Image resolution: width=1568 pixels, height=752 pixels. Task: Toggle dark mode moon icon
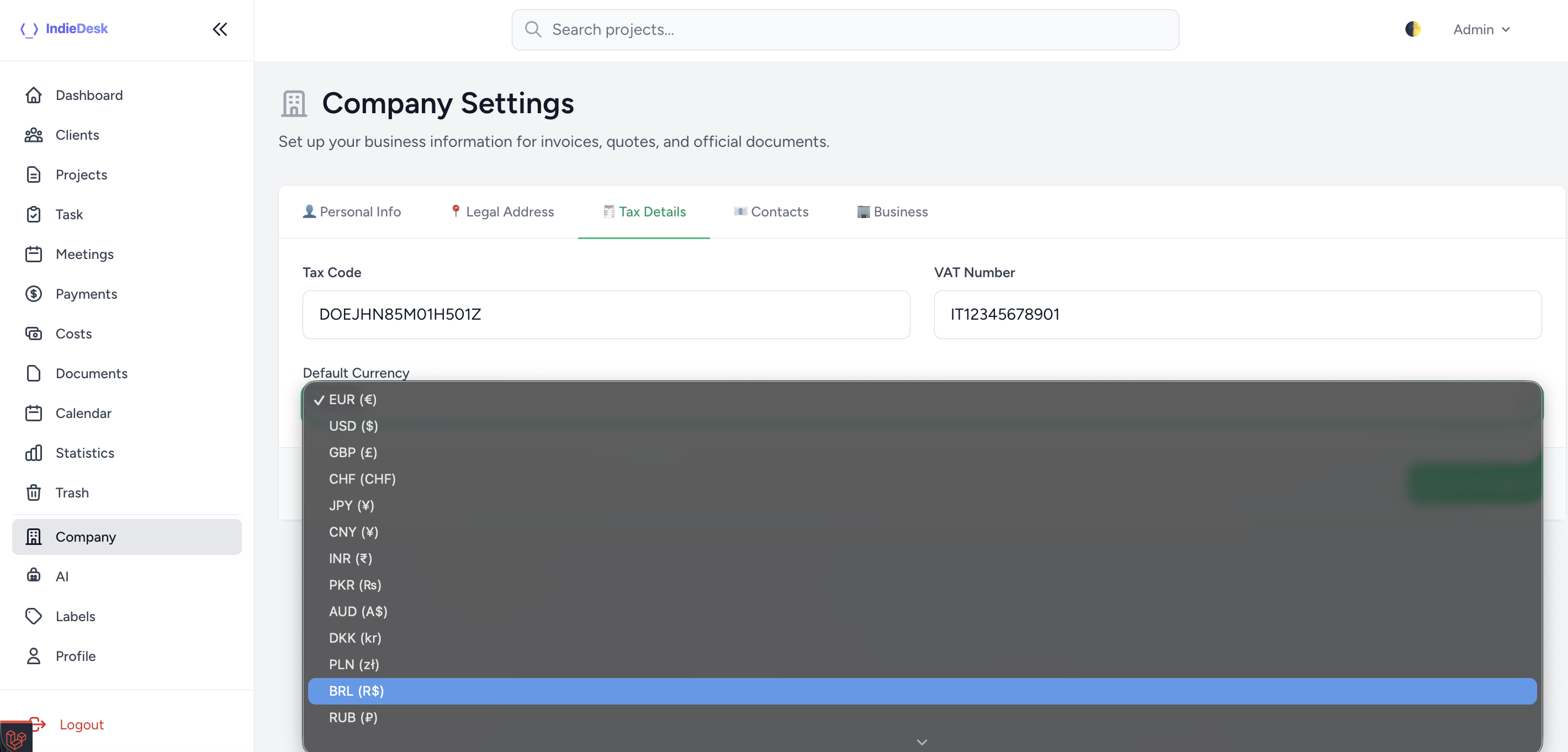click(x=1412, y=29)
